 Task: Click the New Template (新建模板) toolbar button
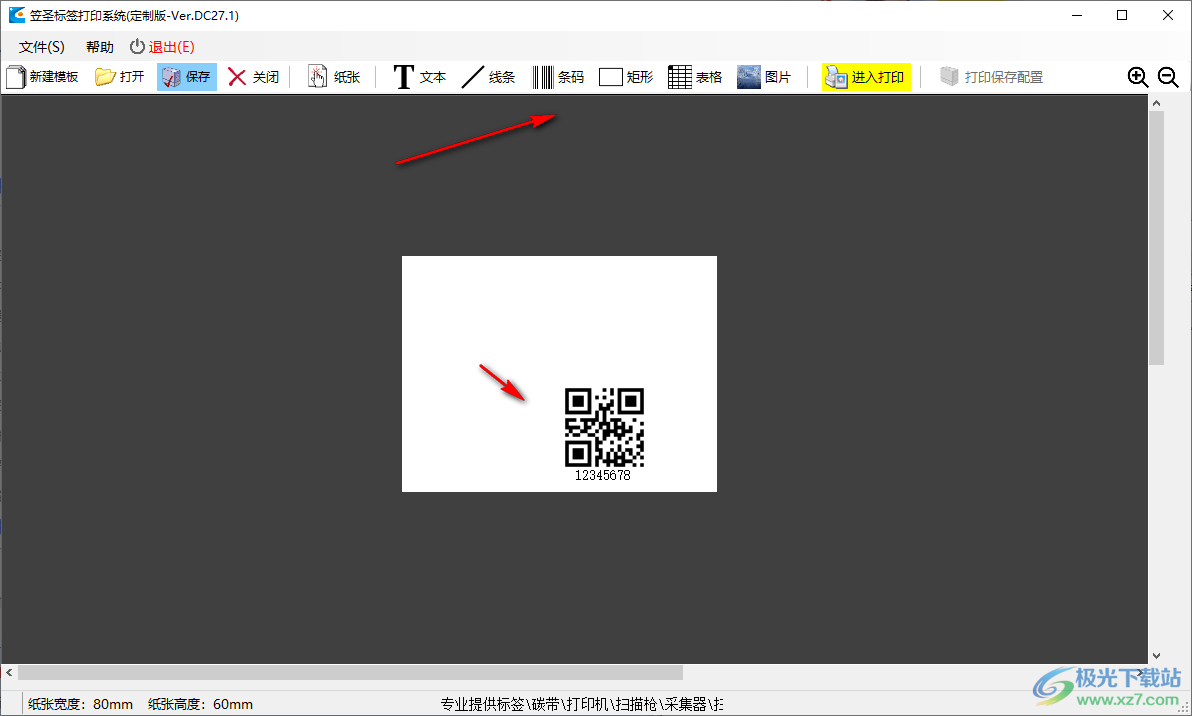coord(43,77)
